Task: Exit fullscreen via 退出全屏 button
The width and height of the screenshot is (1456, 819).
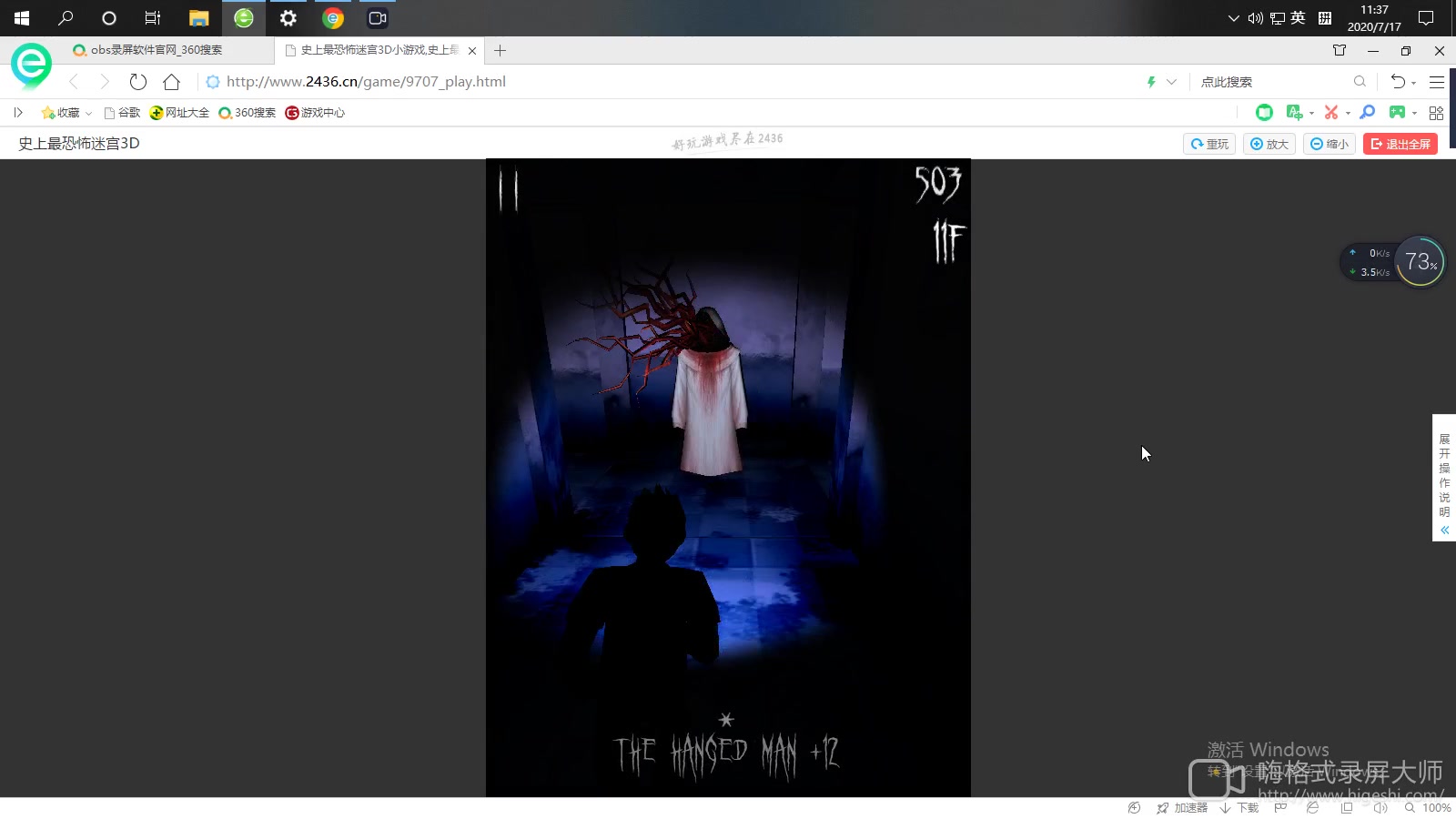Action: click(1400, 144)
